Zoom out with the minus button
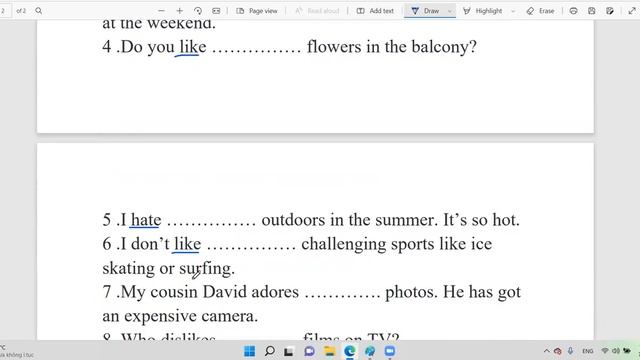Image resolution: width=640 pixels, height=360 pixels. coord(162,11)
